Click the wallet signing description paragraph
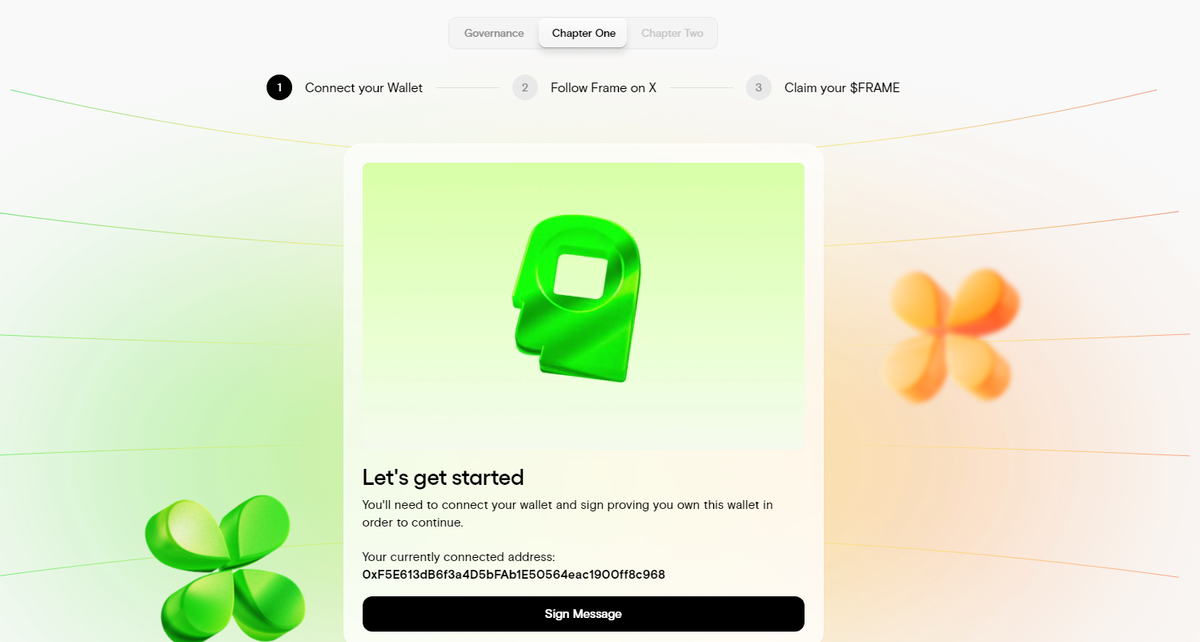 [x=567, y=514]
